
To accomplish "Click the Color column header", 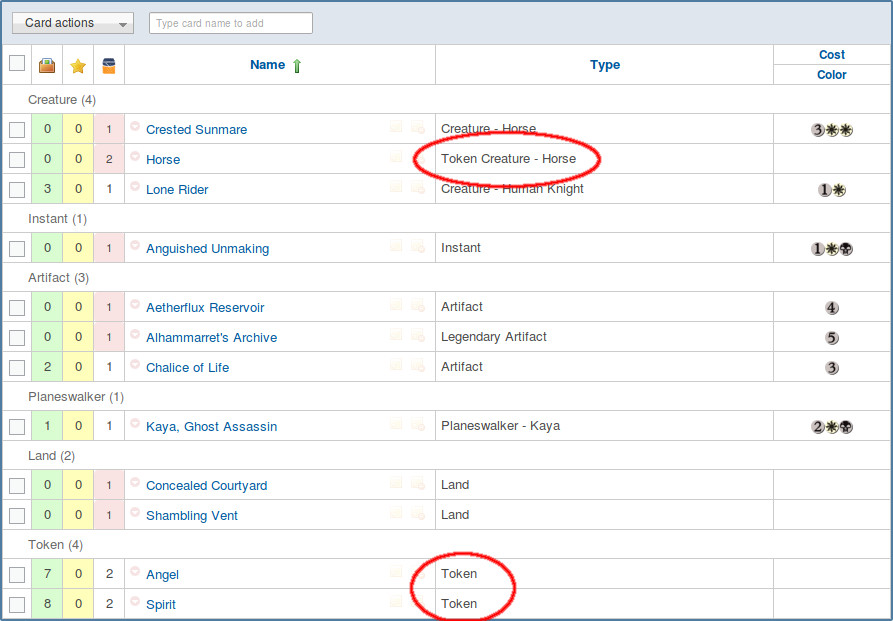I will click(x=831, y=75).
